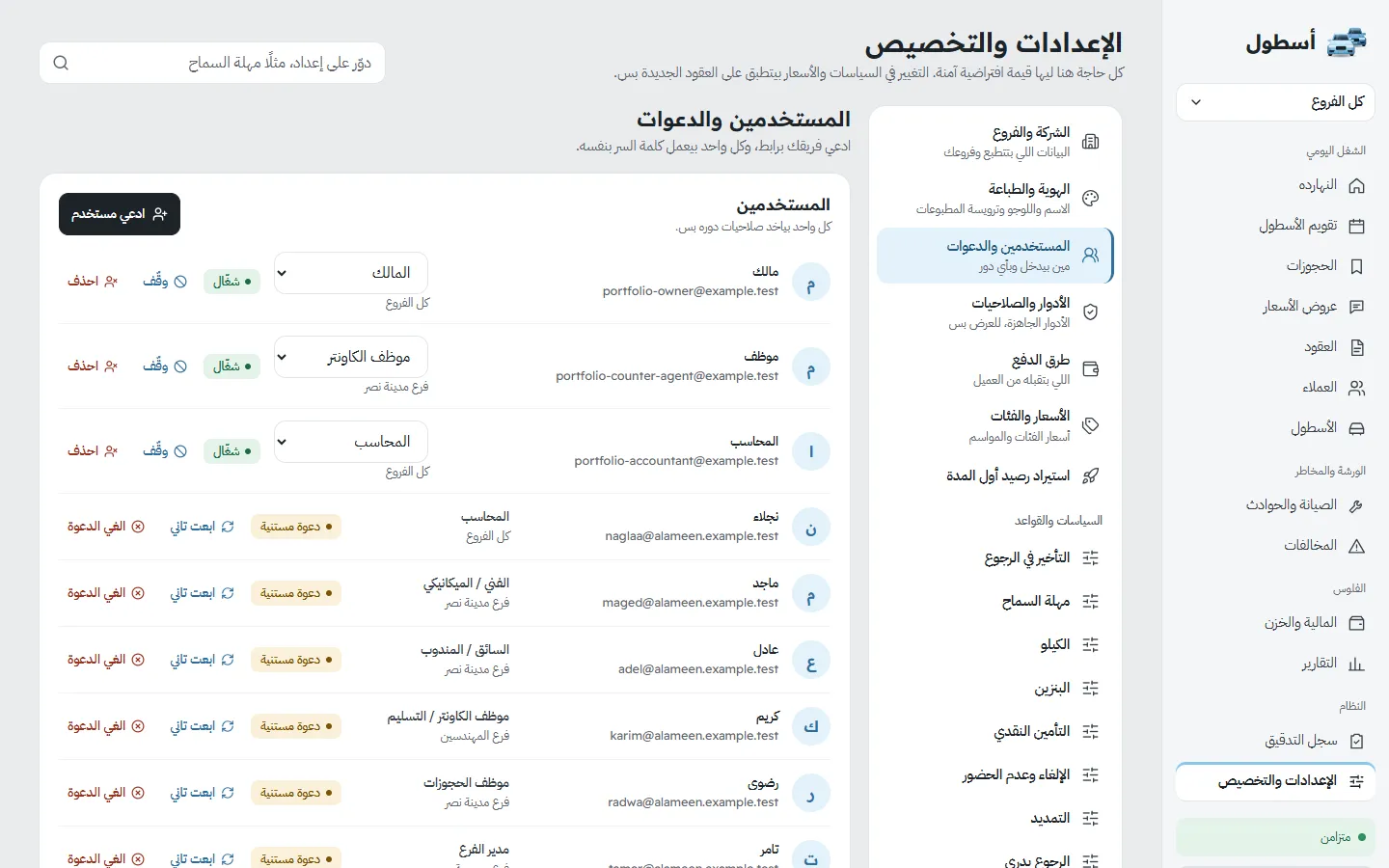
Task: Open the الكيلو policy settings
Action: [x=994, y=644]
